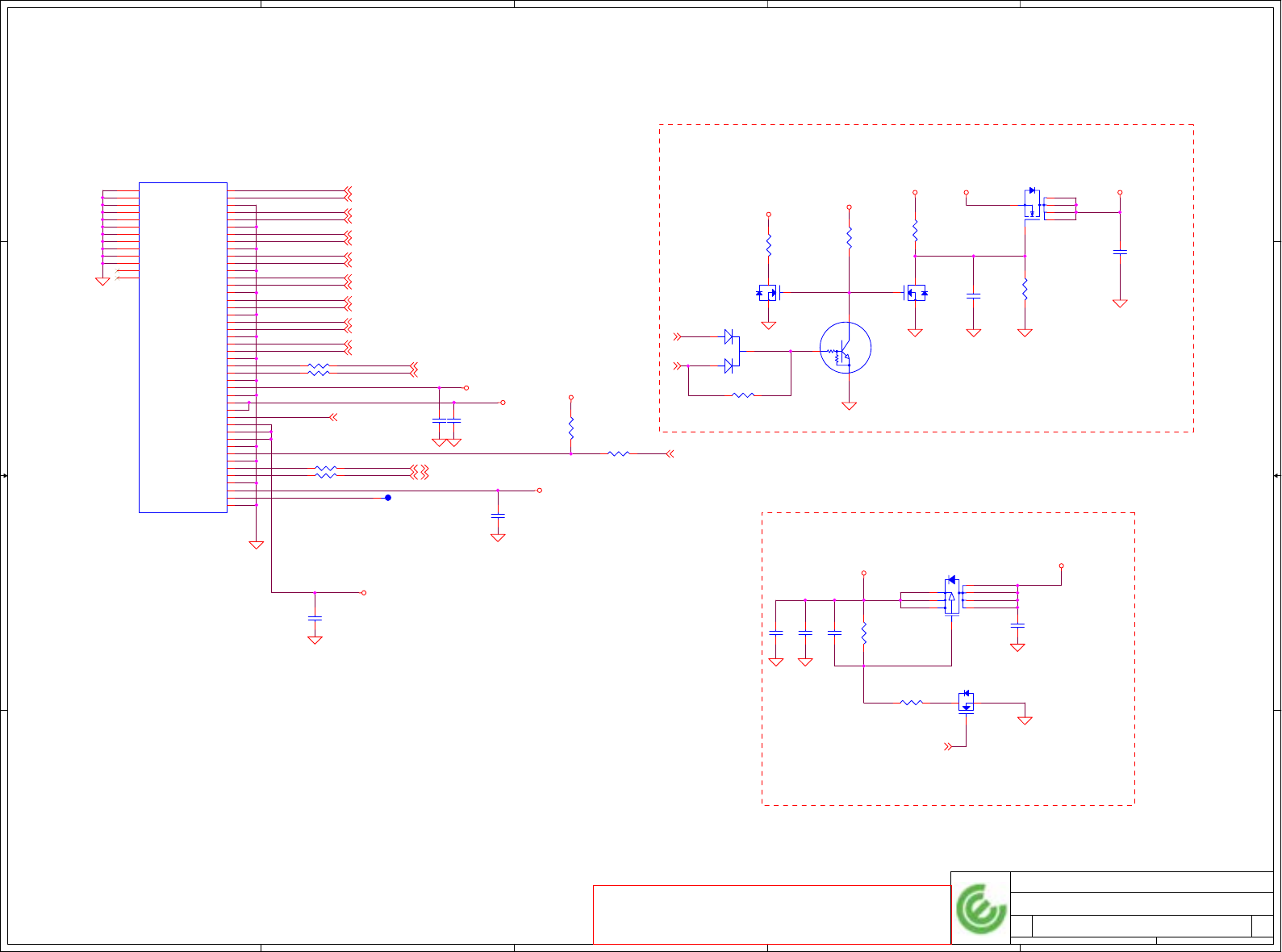This screenshot has height=952, width=1282.
Task: Select the lower diode of the diode pair
Action: click(728, 365)
